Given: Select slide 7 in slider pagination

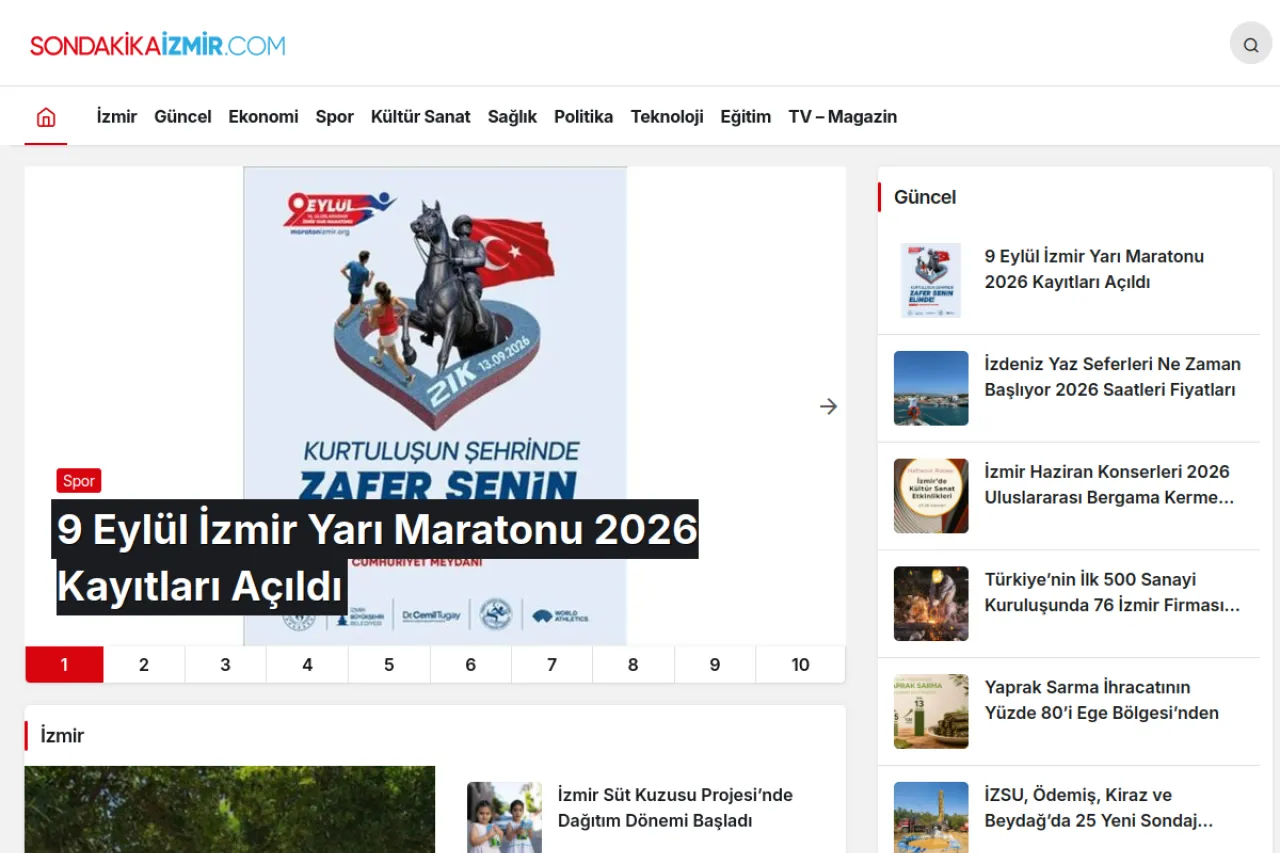Looking at the screenshot, I should point(552,664).
